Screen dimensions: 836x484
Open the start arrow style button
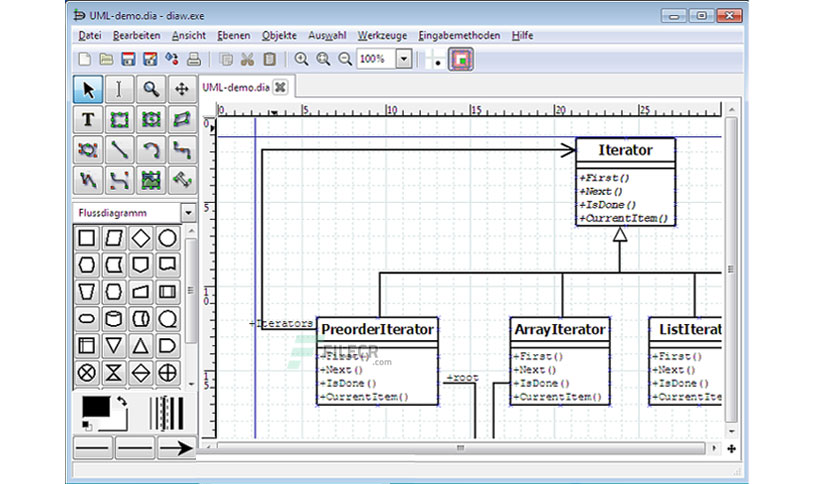(93, 448)
